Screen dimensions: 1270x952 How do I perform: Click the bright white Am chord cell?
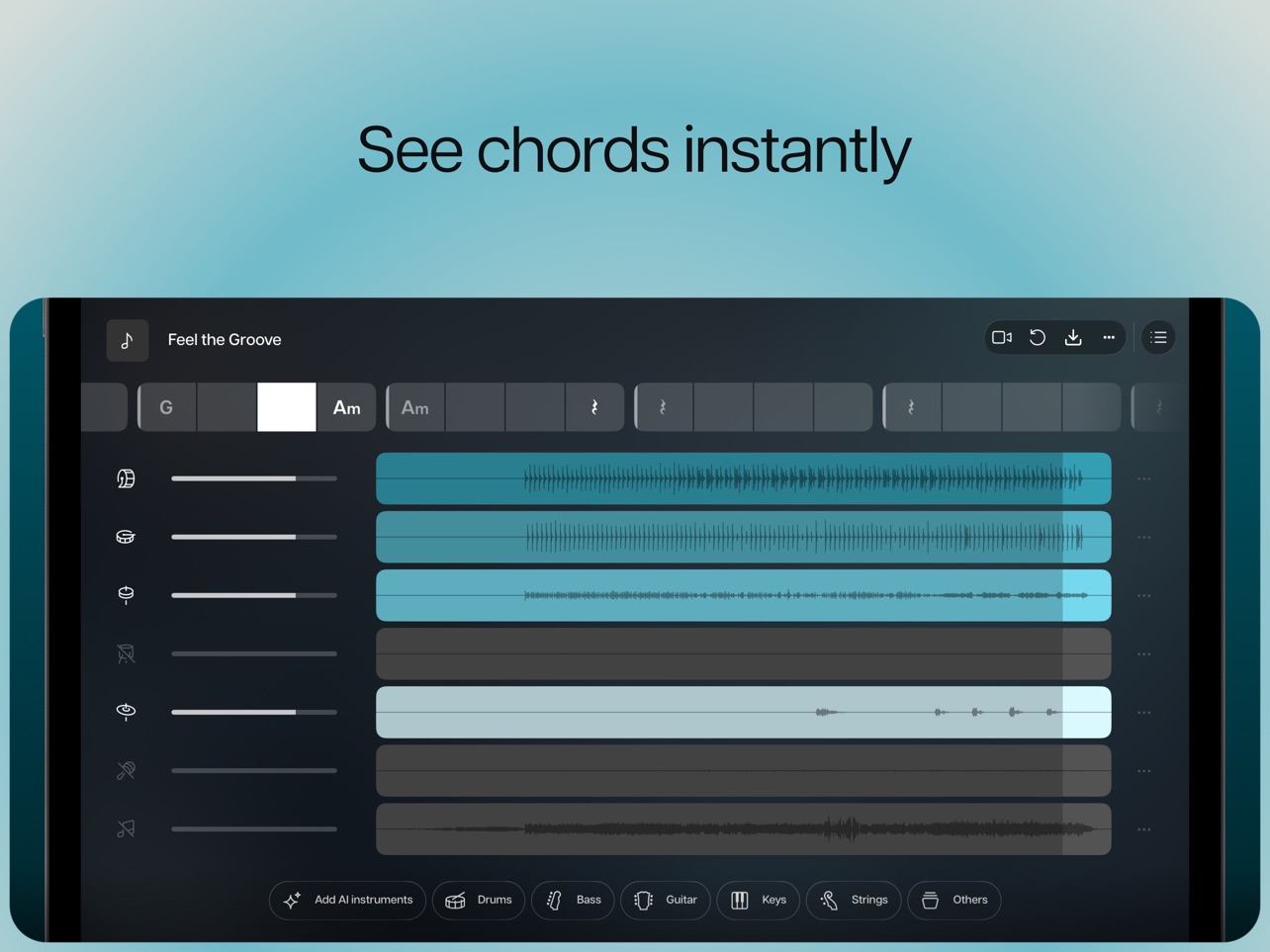346,407
